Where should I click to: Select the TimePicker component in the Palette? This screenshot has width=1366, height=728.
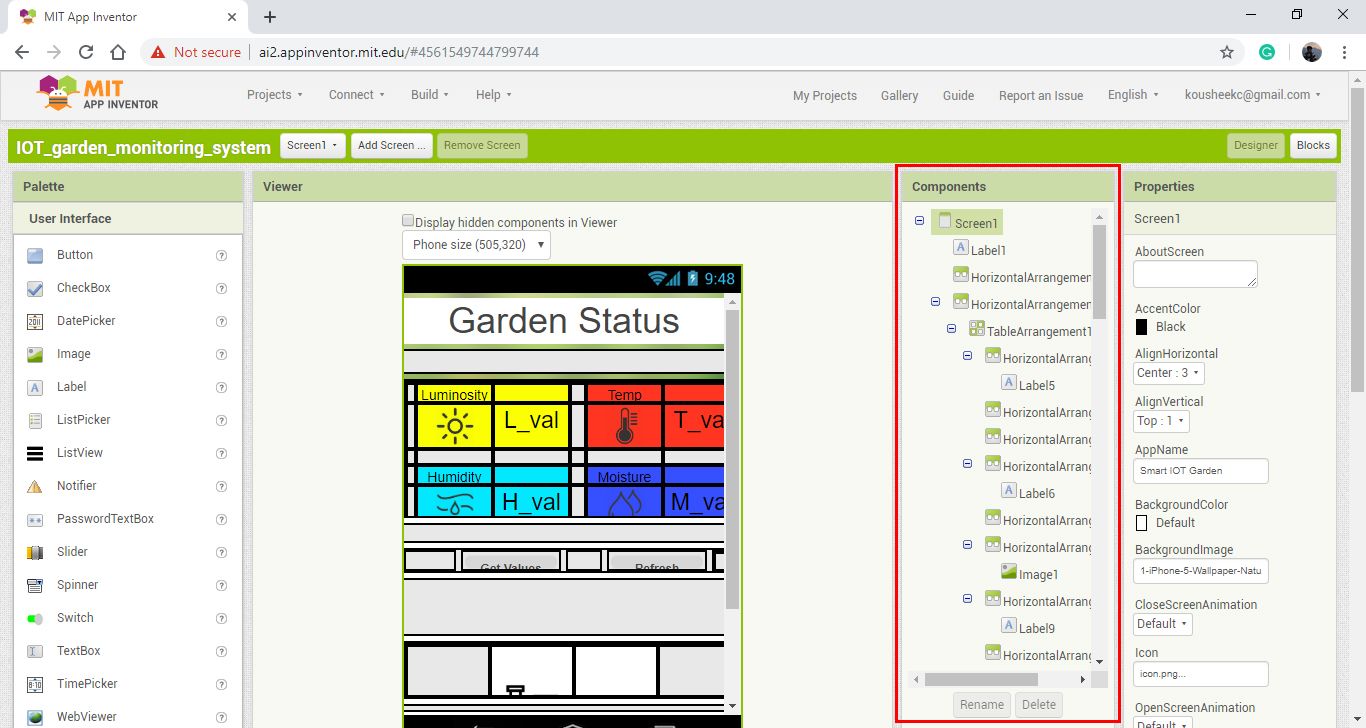pos(85,683)
